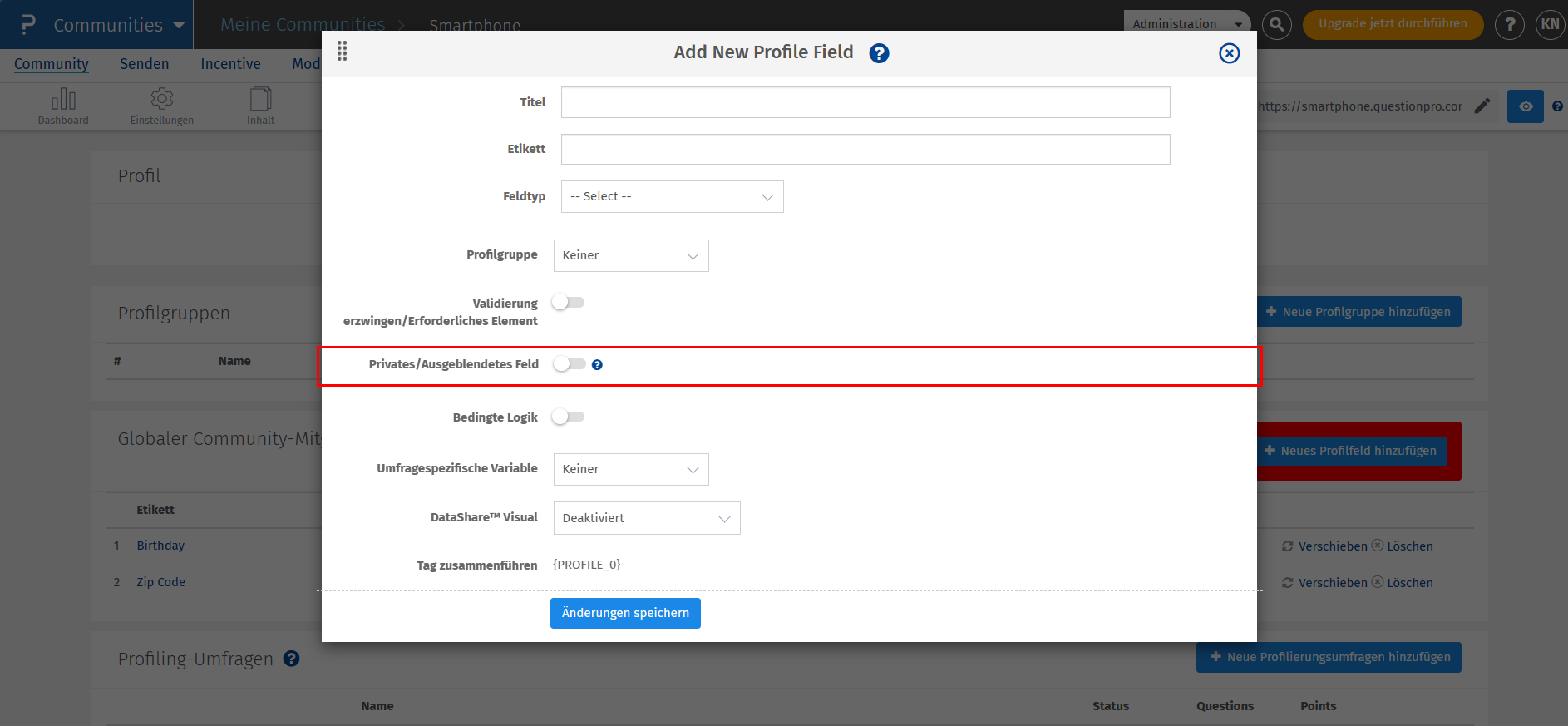Click the Birthday profile field link
Viewport: 1568px width, 726px height.
pos(160,546)
